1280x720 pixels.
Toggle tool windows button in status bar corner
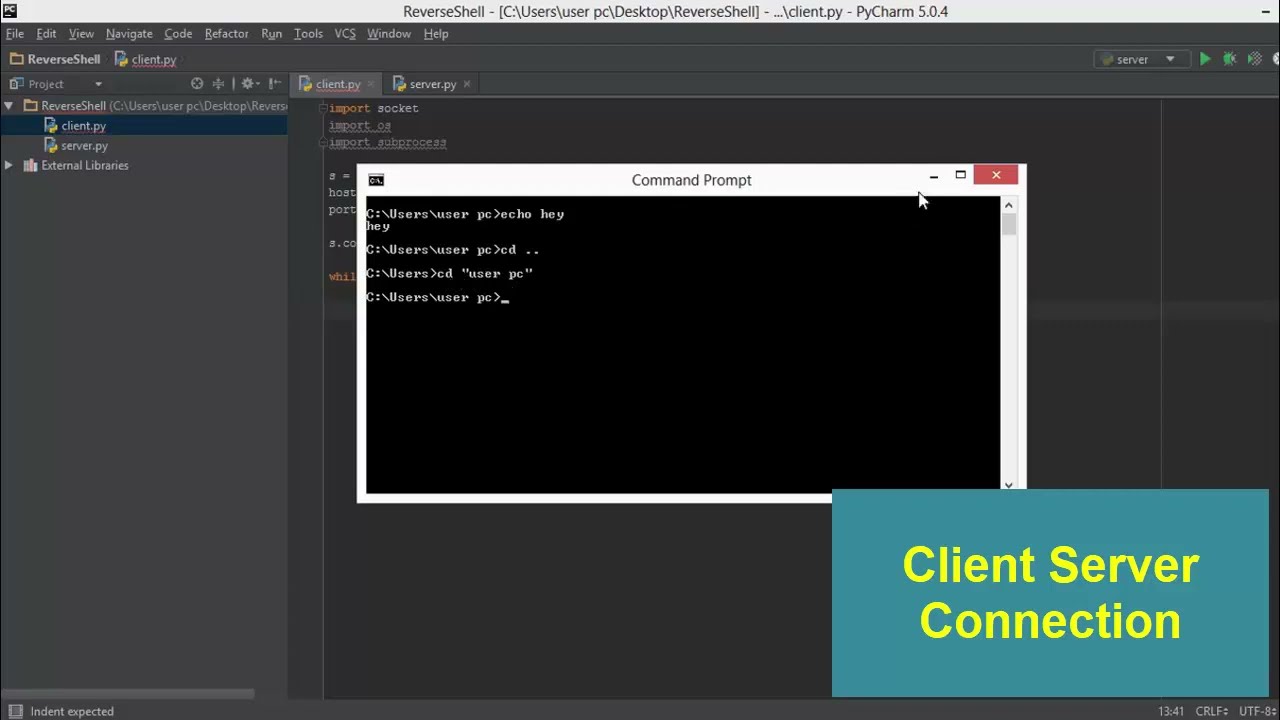point(15,711)
